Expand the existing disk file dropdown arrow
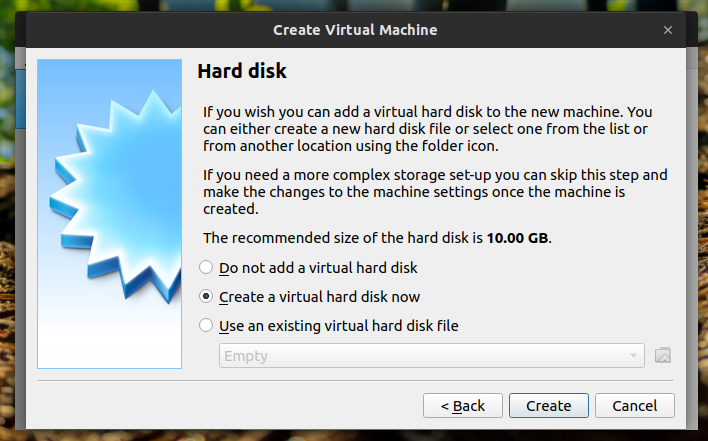 point(633,355)
